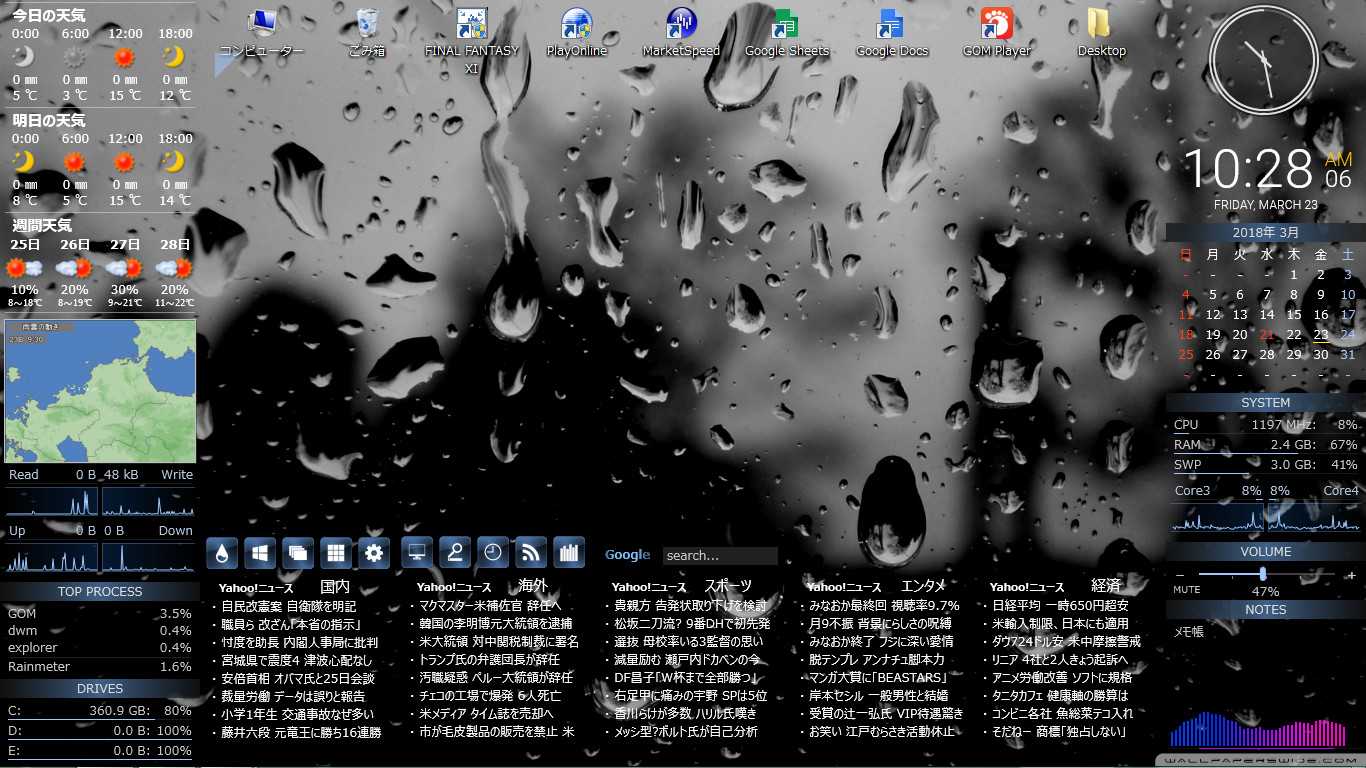This screenshot has height=768, width=1366.
Task: Click the 2018年 3月 calendar header
Action: [x=1266, y=232]
